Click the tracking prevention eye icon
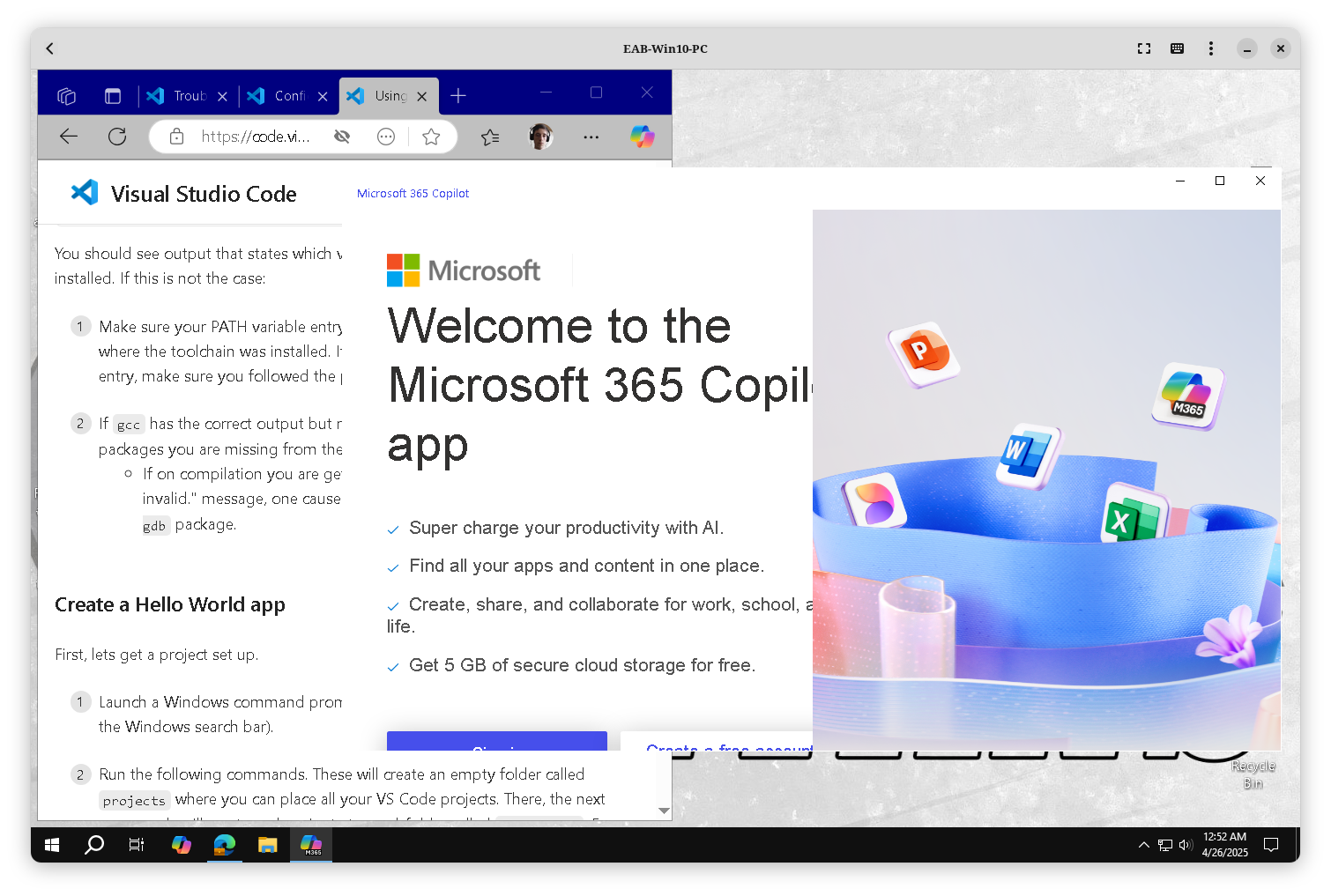 (x=342, y=137)
